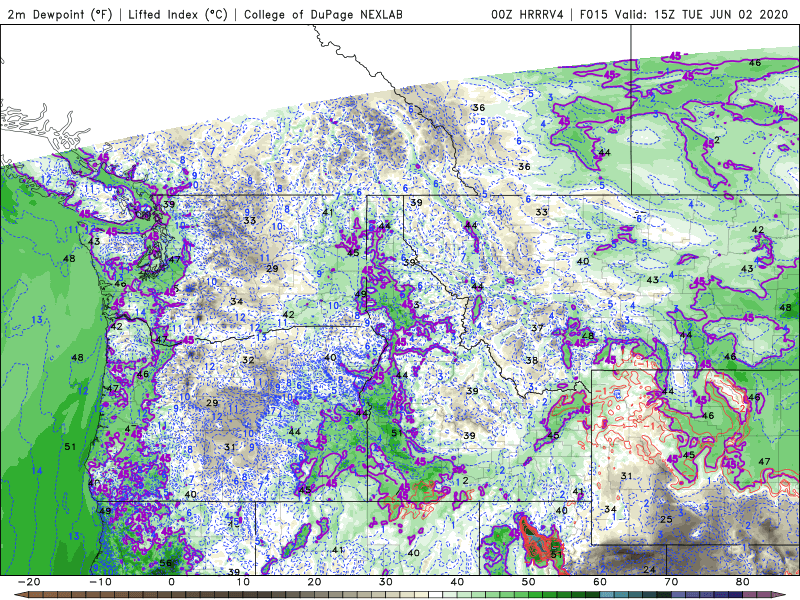Screen dimensions: 800x600
Task: Click the '70' color scale label
Action: point(671,582)
